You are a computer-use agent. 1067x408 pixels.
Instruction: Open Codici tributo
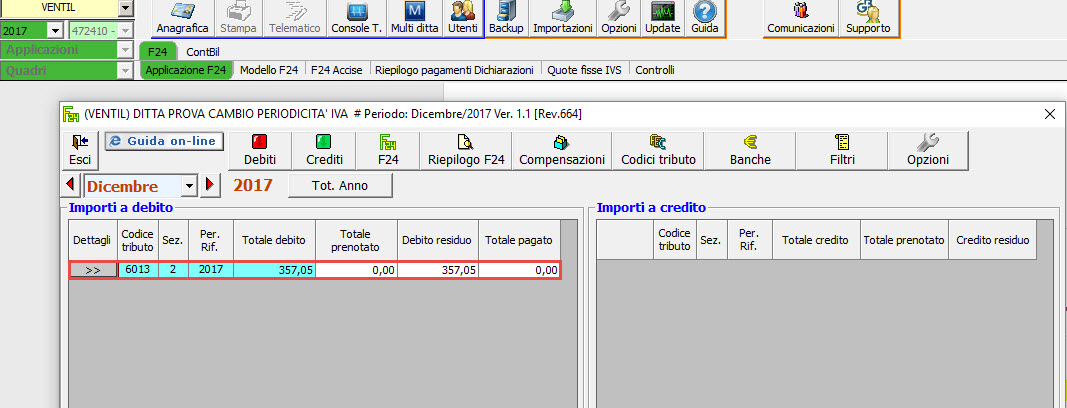[x=658, y=151]
